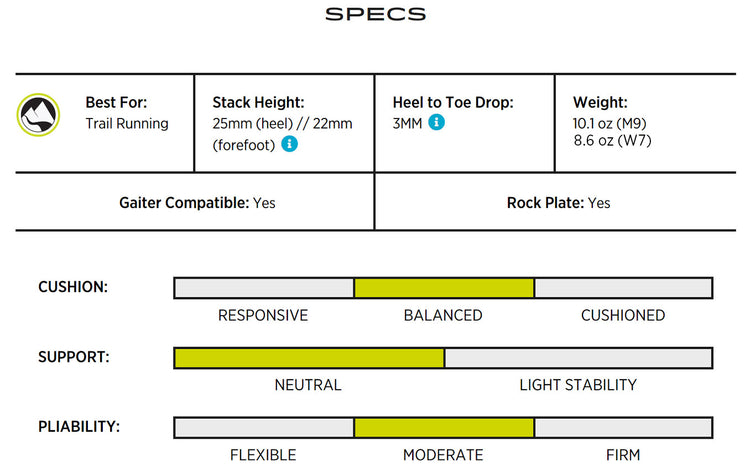Select the Firm pliability bar segment
Screen dimensions: 750x470
pos(624,428)
